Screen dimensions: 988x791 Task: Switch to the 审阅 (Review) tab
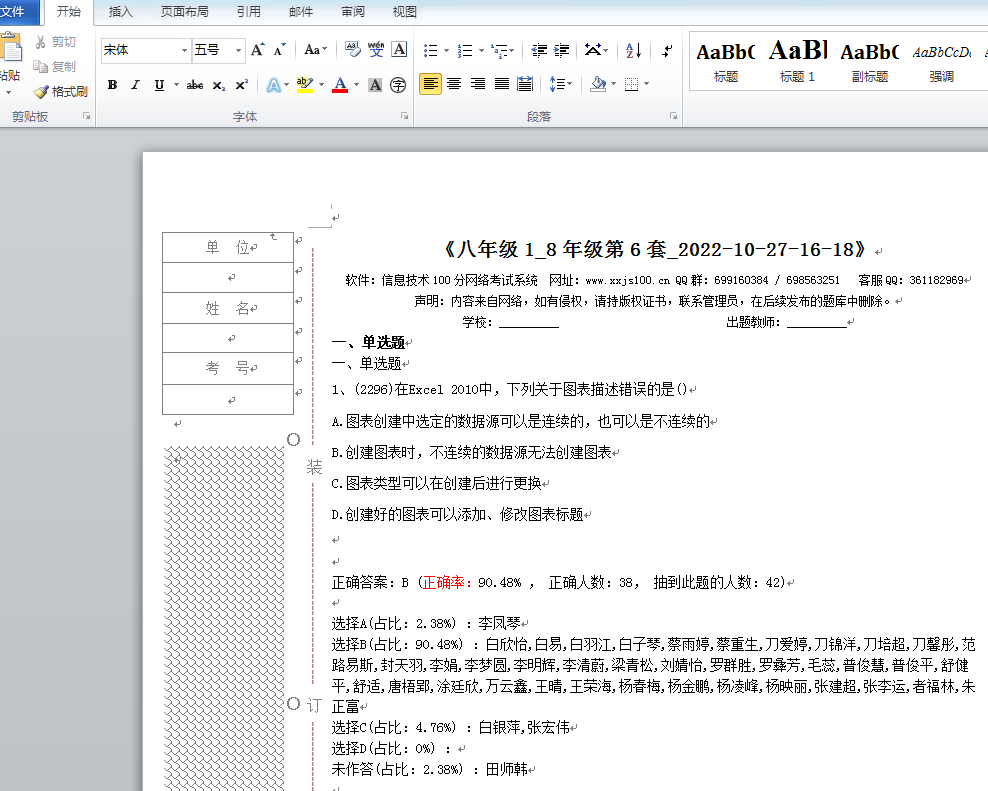coord(353,12)
